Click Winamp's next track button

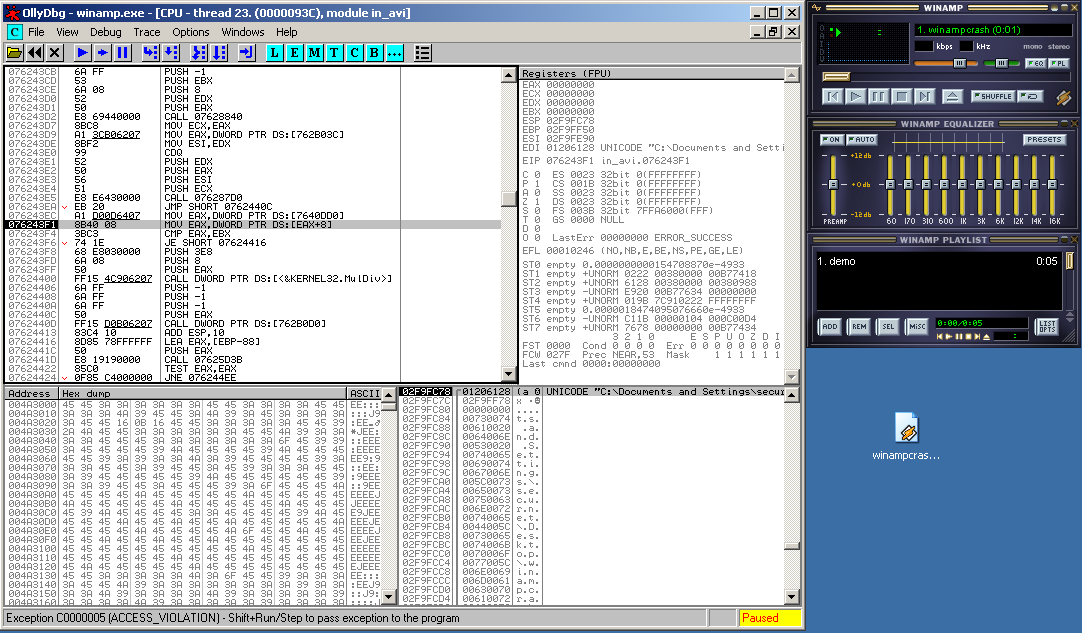(925, 97)
